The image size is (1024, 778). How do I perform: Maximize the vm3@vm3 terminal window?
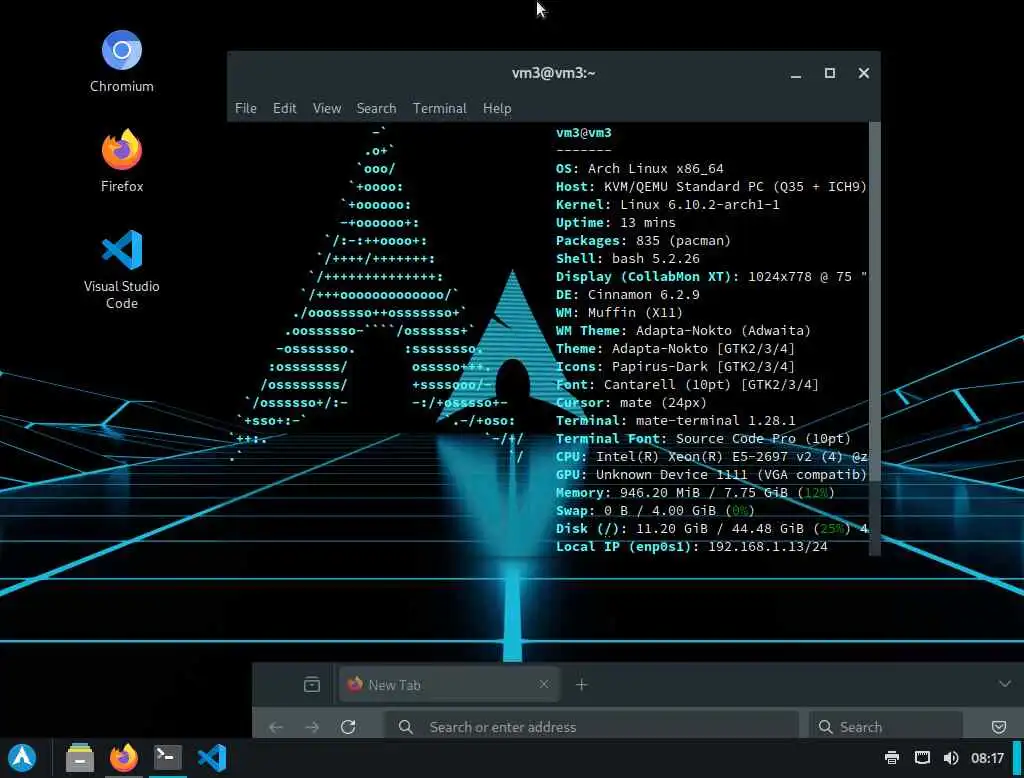829,73
